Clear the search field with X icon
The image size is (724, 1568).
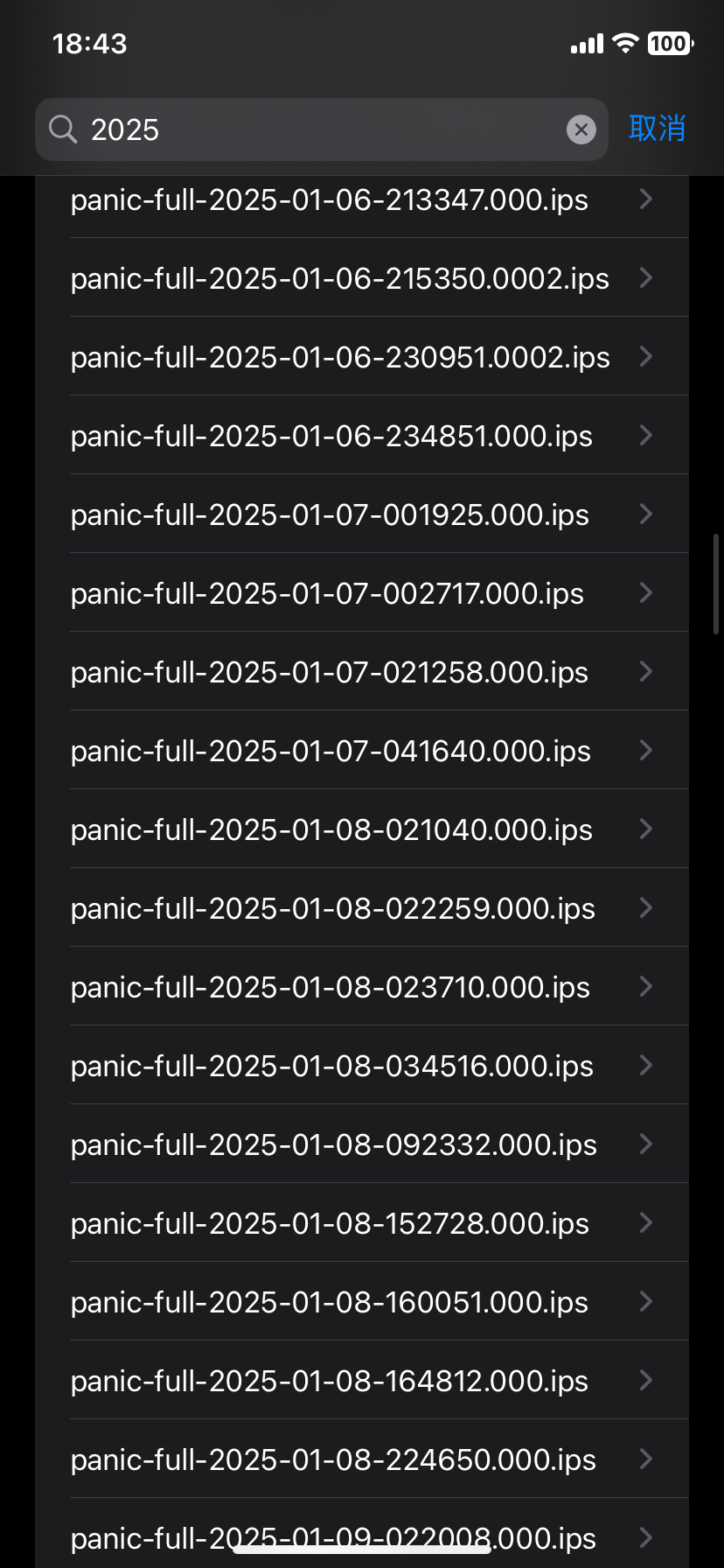[x=581, y=129]
